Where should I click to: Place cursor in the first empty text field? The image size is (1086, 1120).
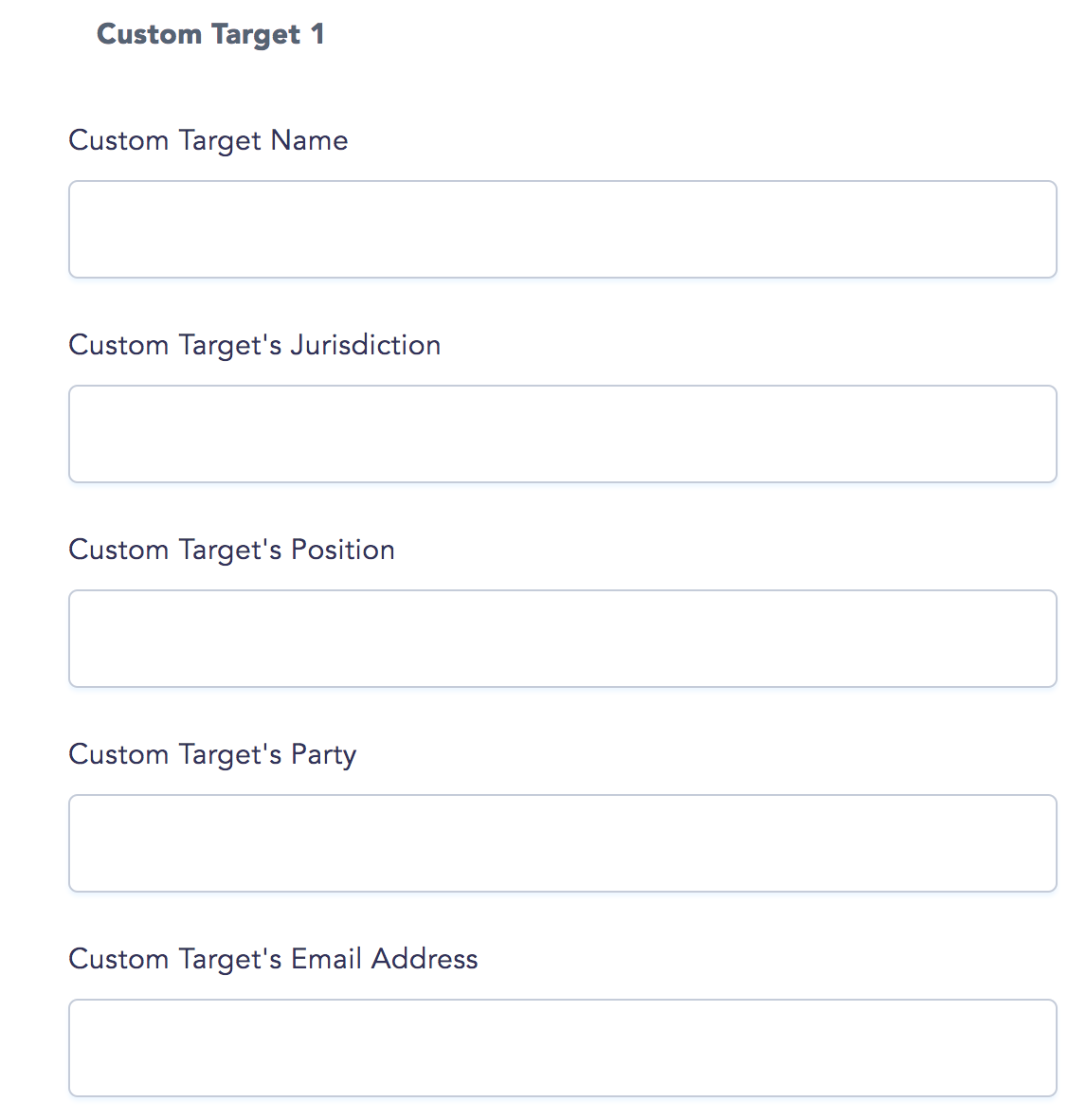click(x=562, y=229)
